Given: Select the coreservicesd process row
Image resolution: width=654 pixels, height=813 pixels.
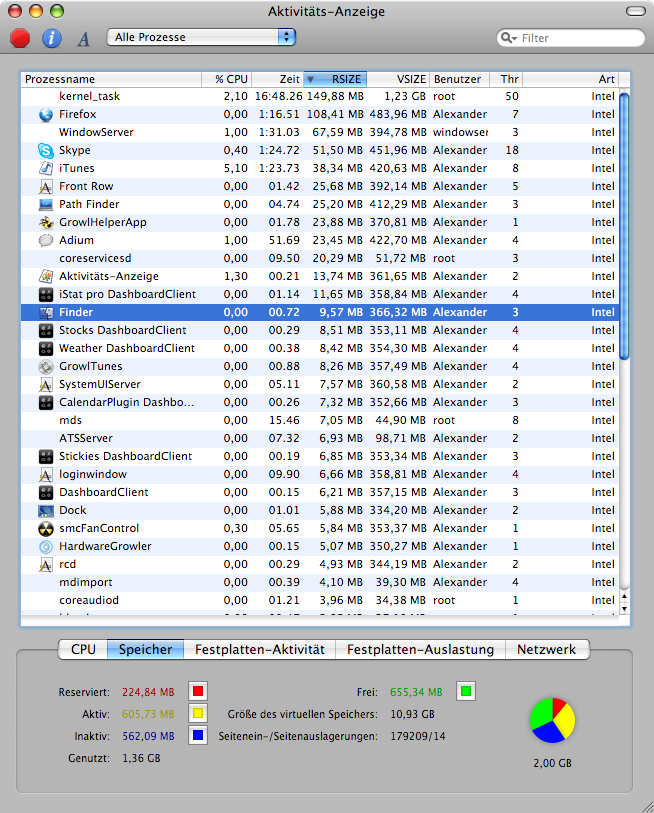Looking at the screenshot, I should [x=320, y=258].
